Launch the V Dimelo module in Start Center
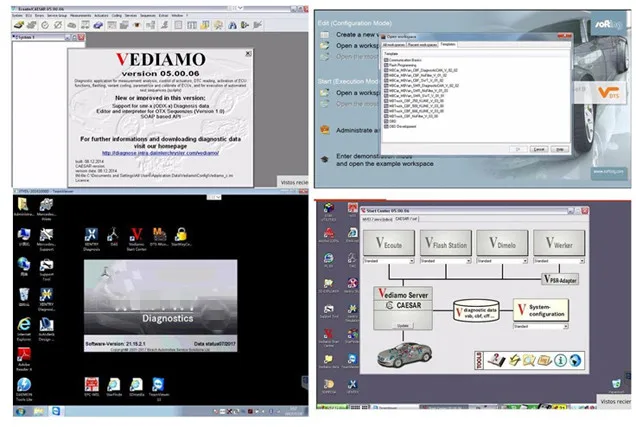The image size is (636, 427). (x=502, y=243)
